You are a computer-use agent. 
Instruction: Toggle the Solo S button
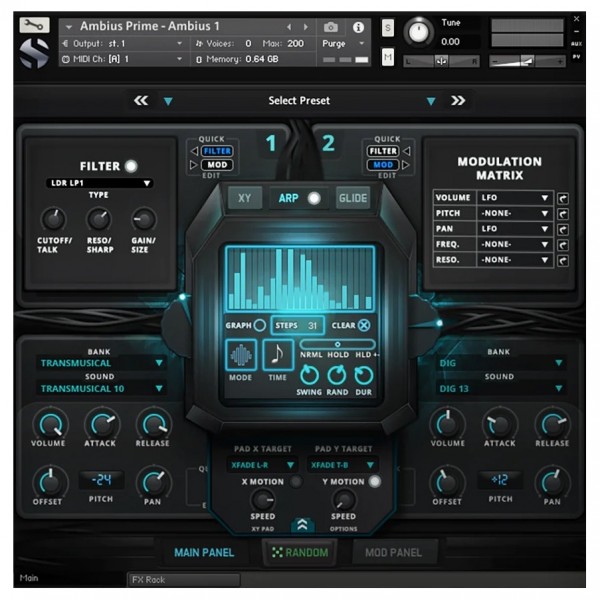tap(388, 28)
